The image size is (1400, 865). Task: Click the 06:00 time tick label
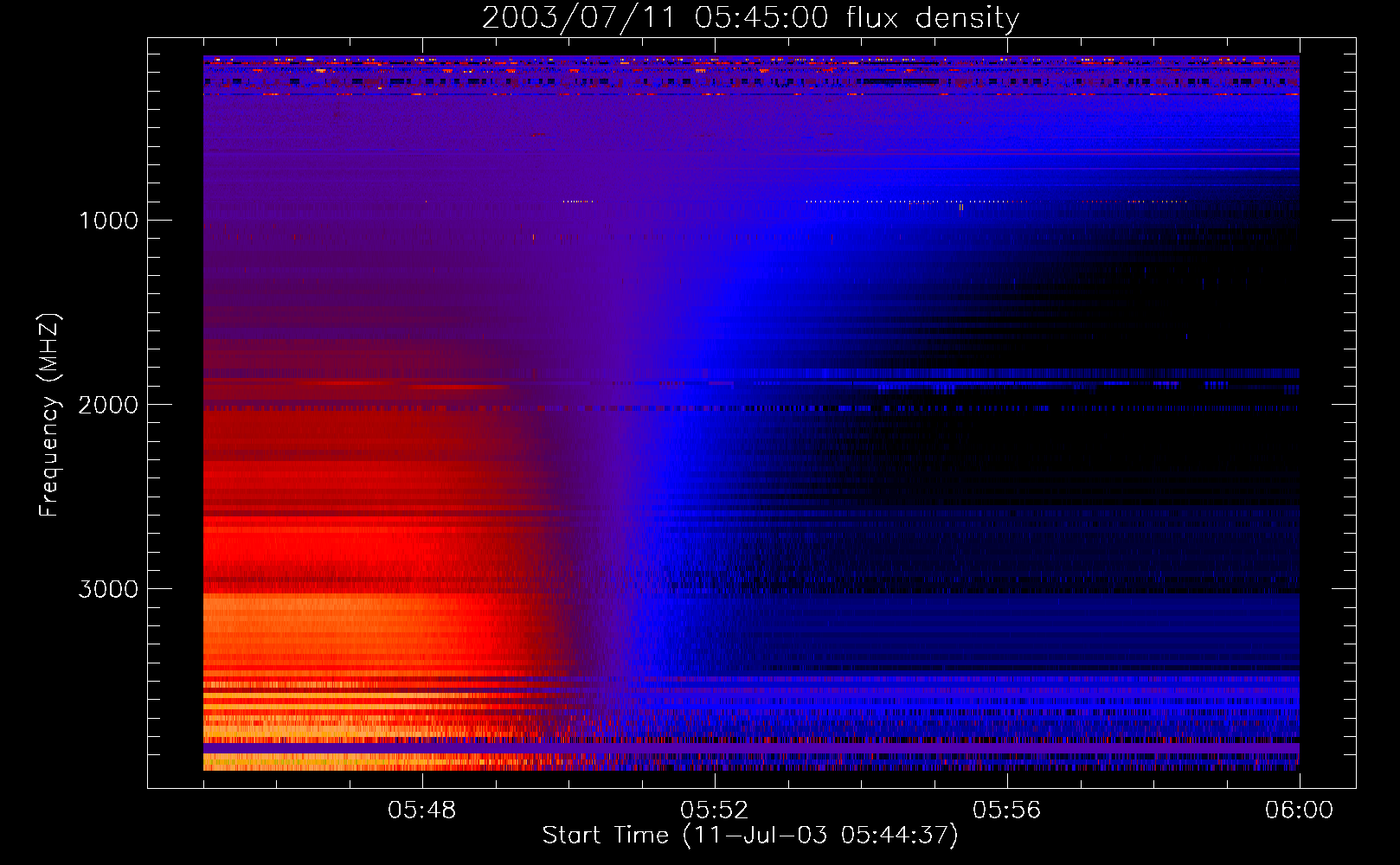coord(1299,811)
